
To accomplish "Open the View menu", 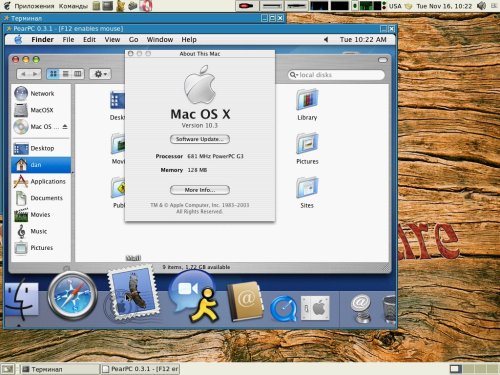I will (112, 40).
